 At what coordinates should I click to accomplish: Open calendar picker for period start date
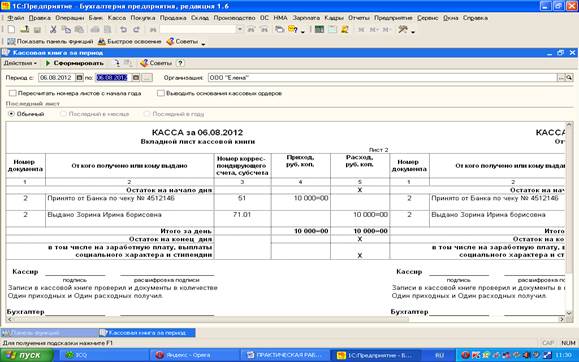(79, 78)
